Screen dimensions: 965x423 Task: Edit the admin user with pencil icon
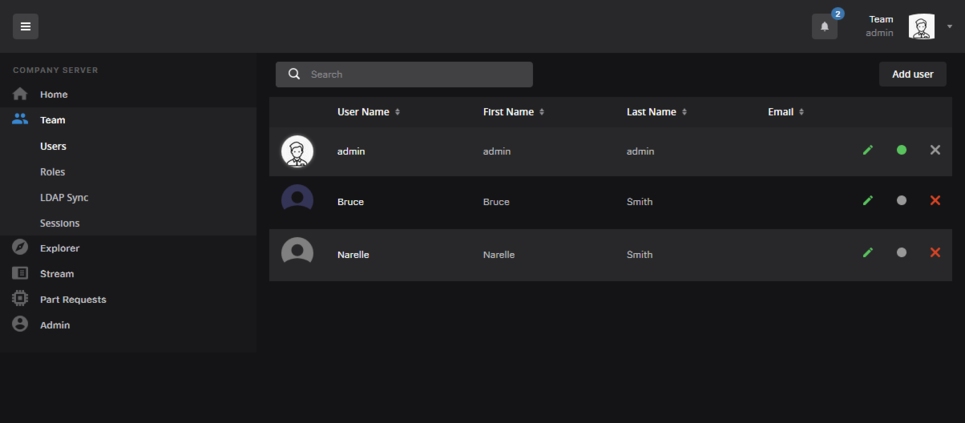[867, 150]
